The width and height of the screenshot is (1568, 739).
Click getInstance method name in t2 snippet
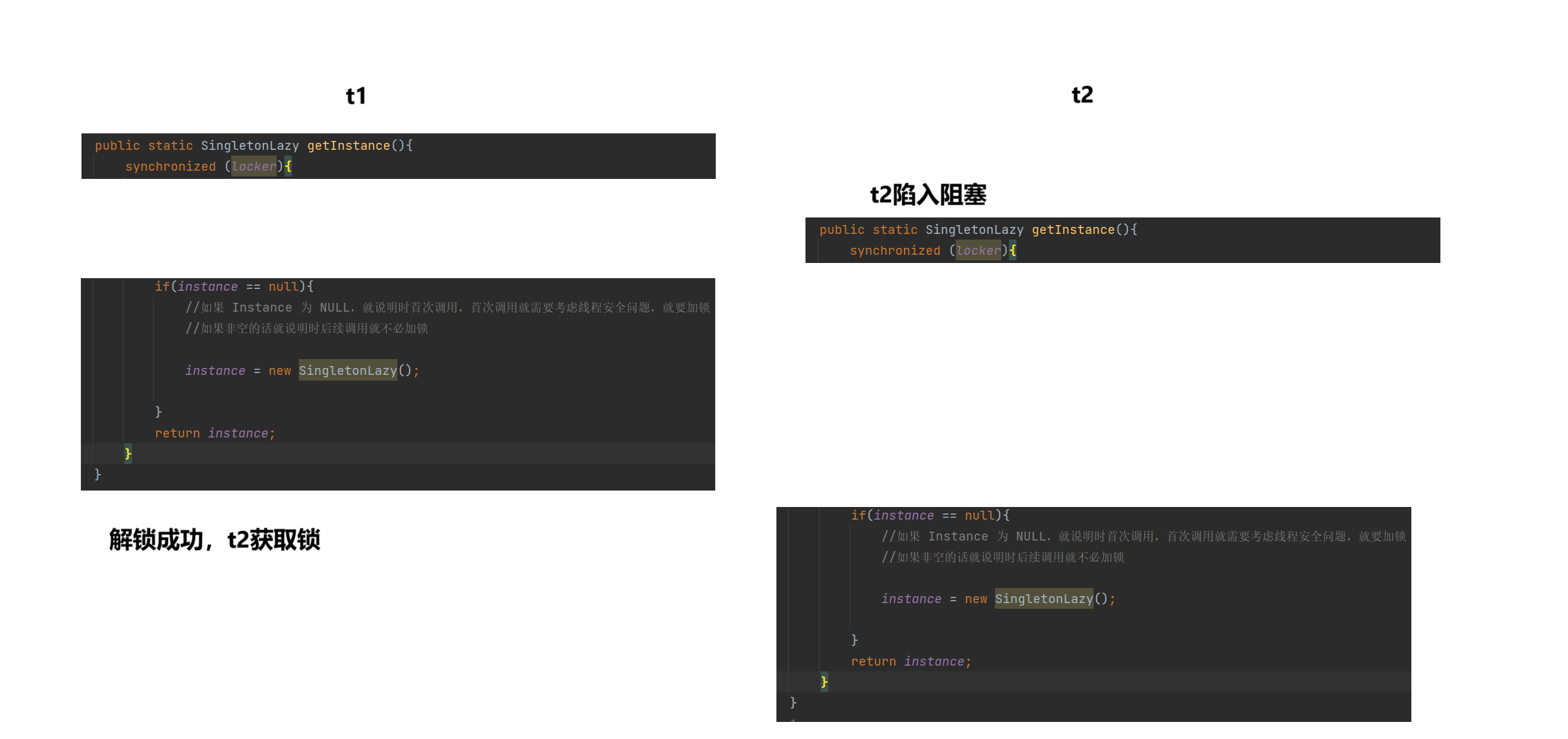click(1073, 230)
